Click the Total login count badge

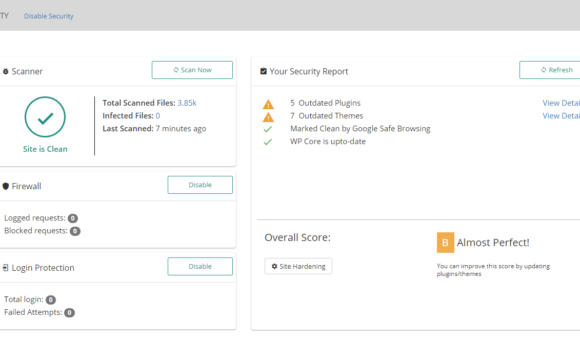(51, 300)
